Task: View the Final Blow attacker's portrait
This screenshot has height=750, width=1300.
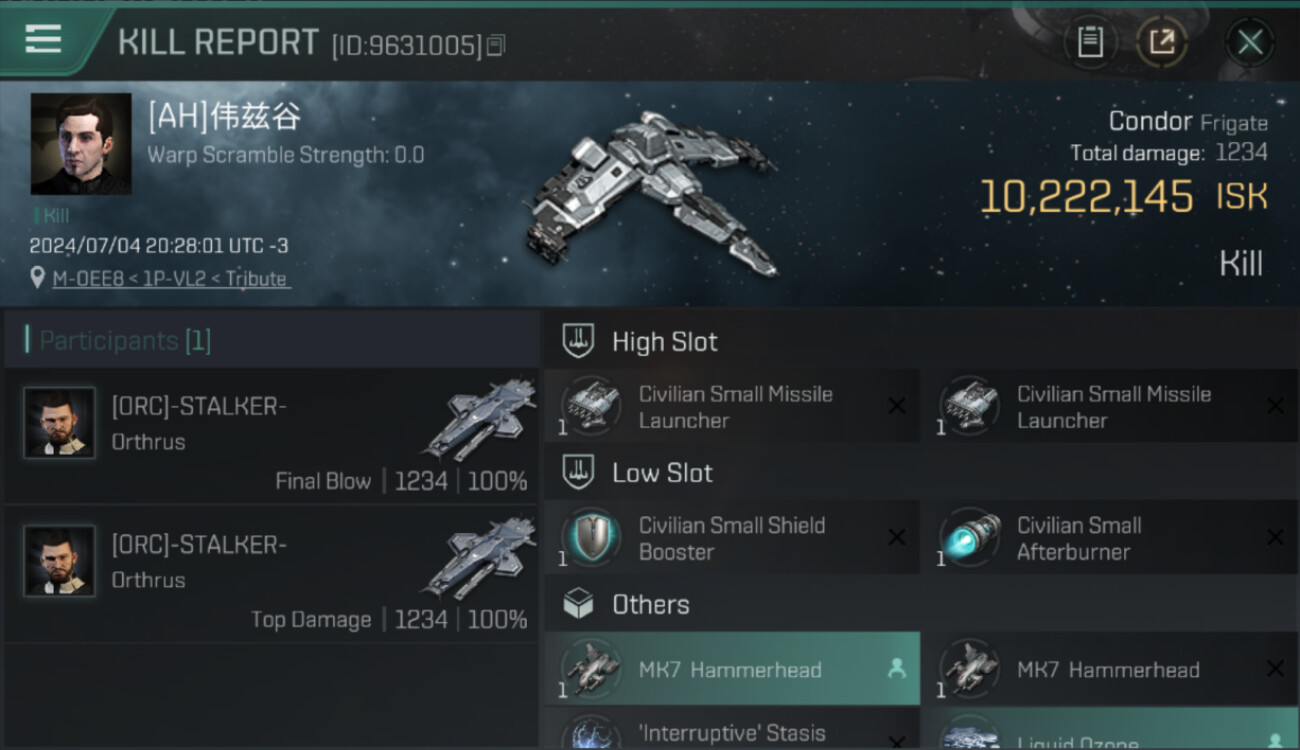Action: (x=60, y=423)
